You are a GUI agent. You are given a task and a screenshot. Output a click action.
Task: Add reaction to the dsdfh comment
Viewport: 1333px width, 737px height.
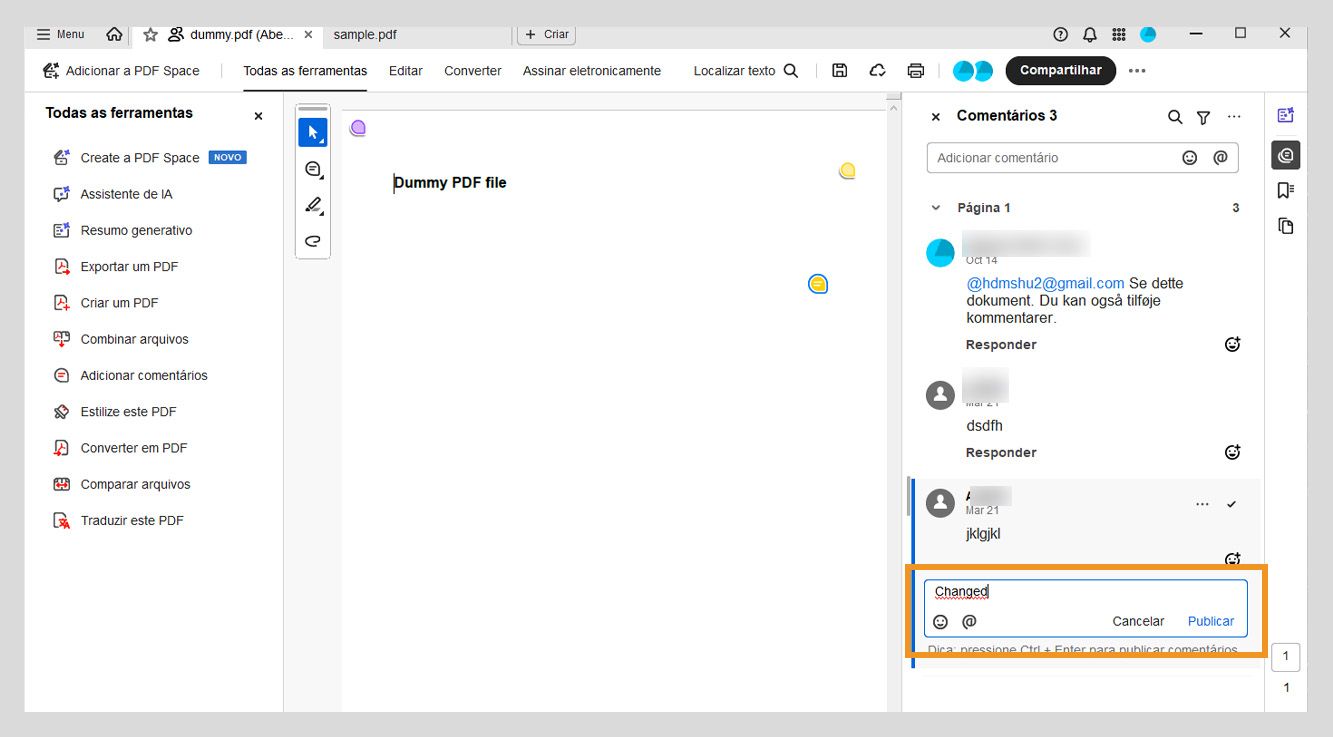coord(1233,453)
